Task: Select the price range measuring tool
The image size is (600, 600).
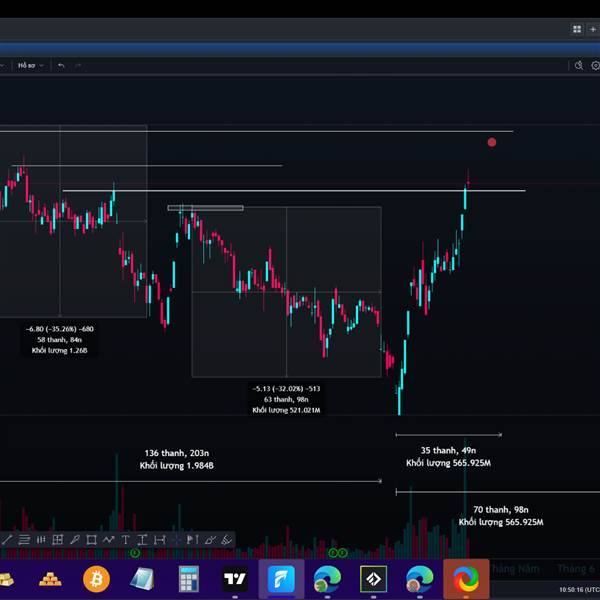Action: (142, 540)
